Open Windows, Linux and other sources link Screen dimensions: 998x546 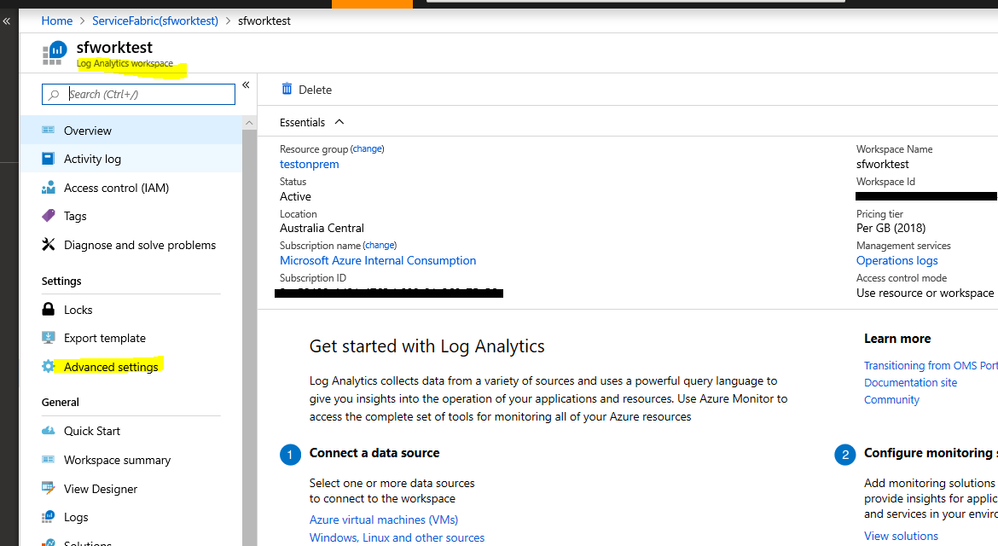pyautogui.click(x=397, y=538)
